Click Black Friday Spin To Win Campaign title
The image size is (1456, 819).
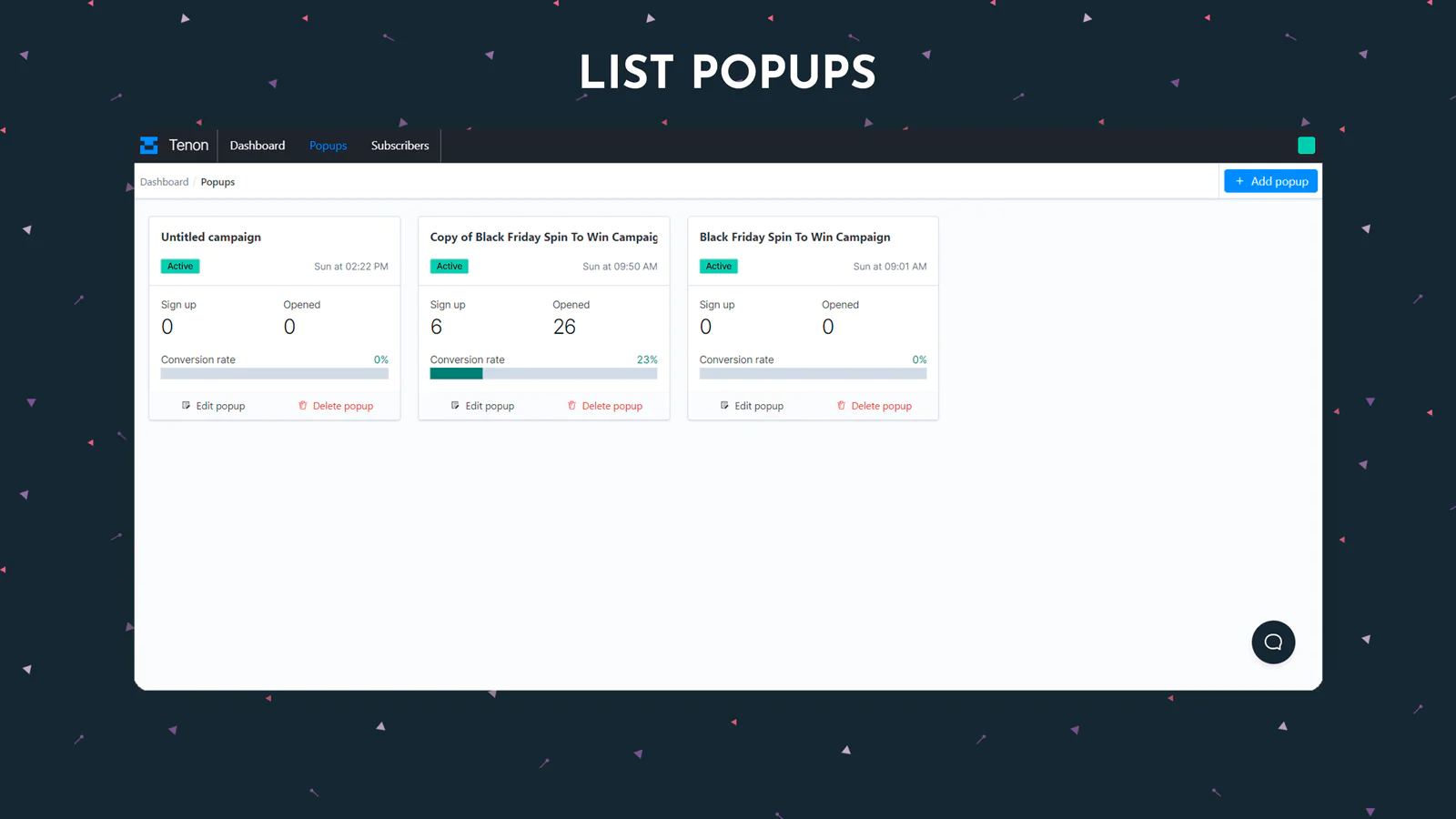tap(794, 237)
